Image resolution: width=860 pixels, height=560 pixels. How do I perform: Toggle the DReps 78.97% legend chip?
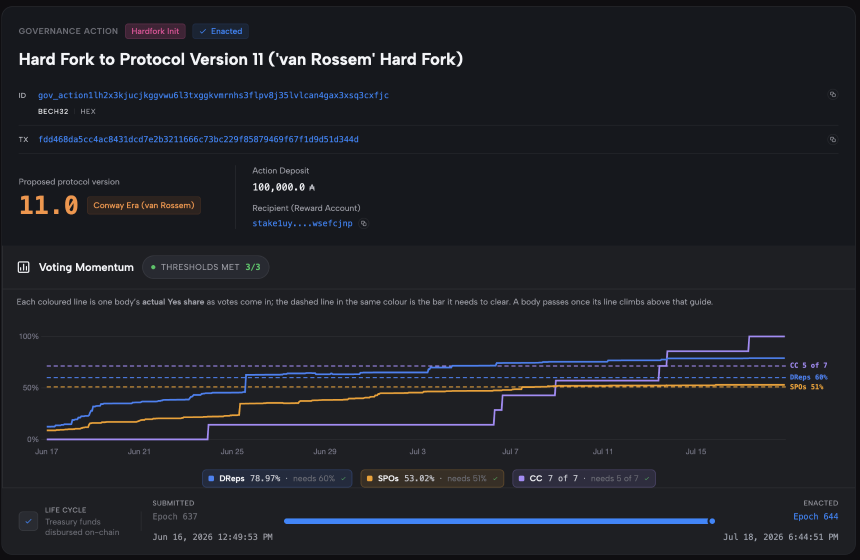pyautogui.click(x=278, y=478)
